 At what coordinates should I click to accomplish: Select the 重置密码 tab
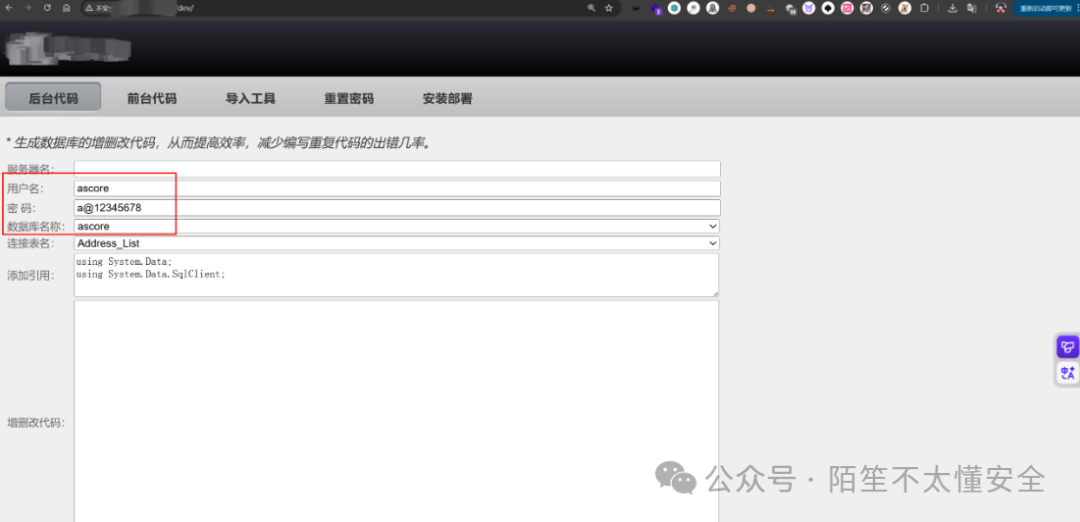click(x=349, y=98)
